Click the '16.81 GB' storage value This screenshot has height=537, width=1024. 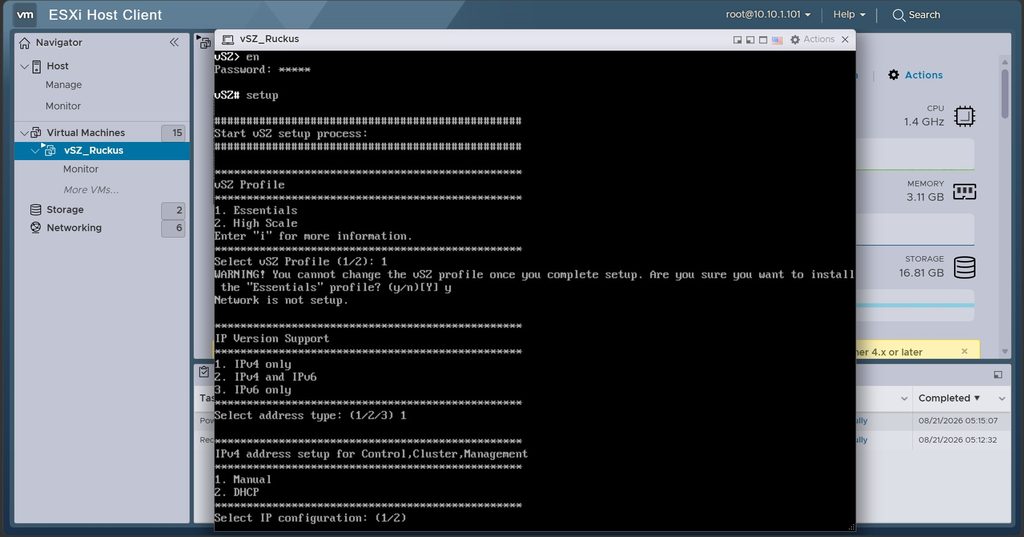(921, 273)
